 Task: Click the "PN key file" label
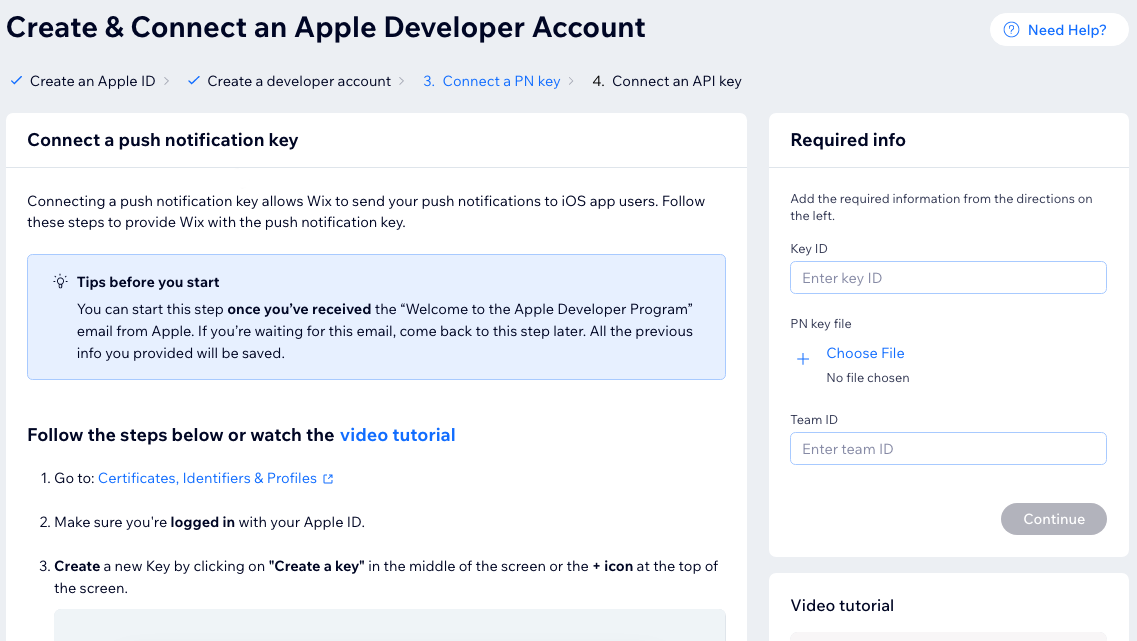tap(821, 324)
